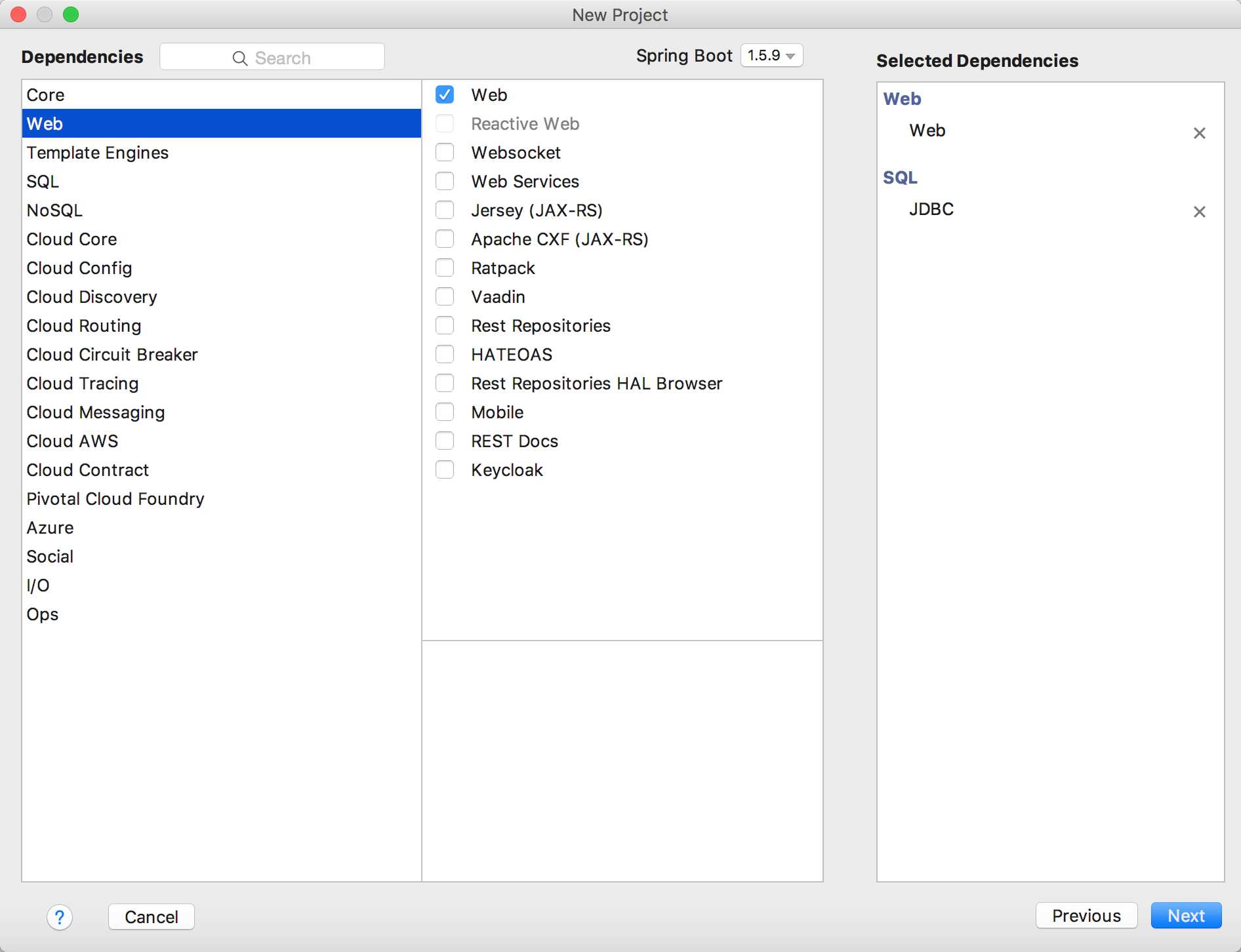
Task: Open Spring Boot version dropdown
Action: [x=771, y=56]
